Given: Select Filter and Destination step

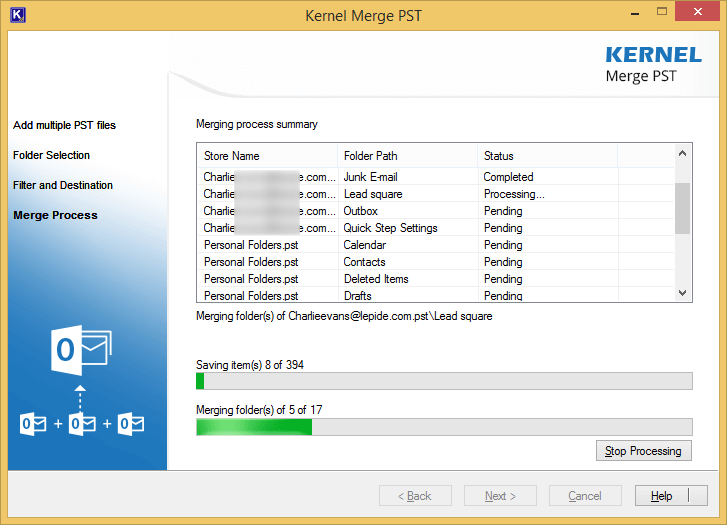Looking at the screenshot, I should tap(63, 186).
